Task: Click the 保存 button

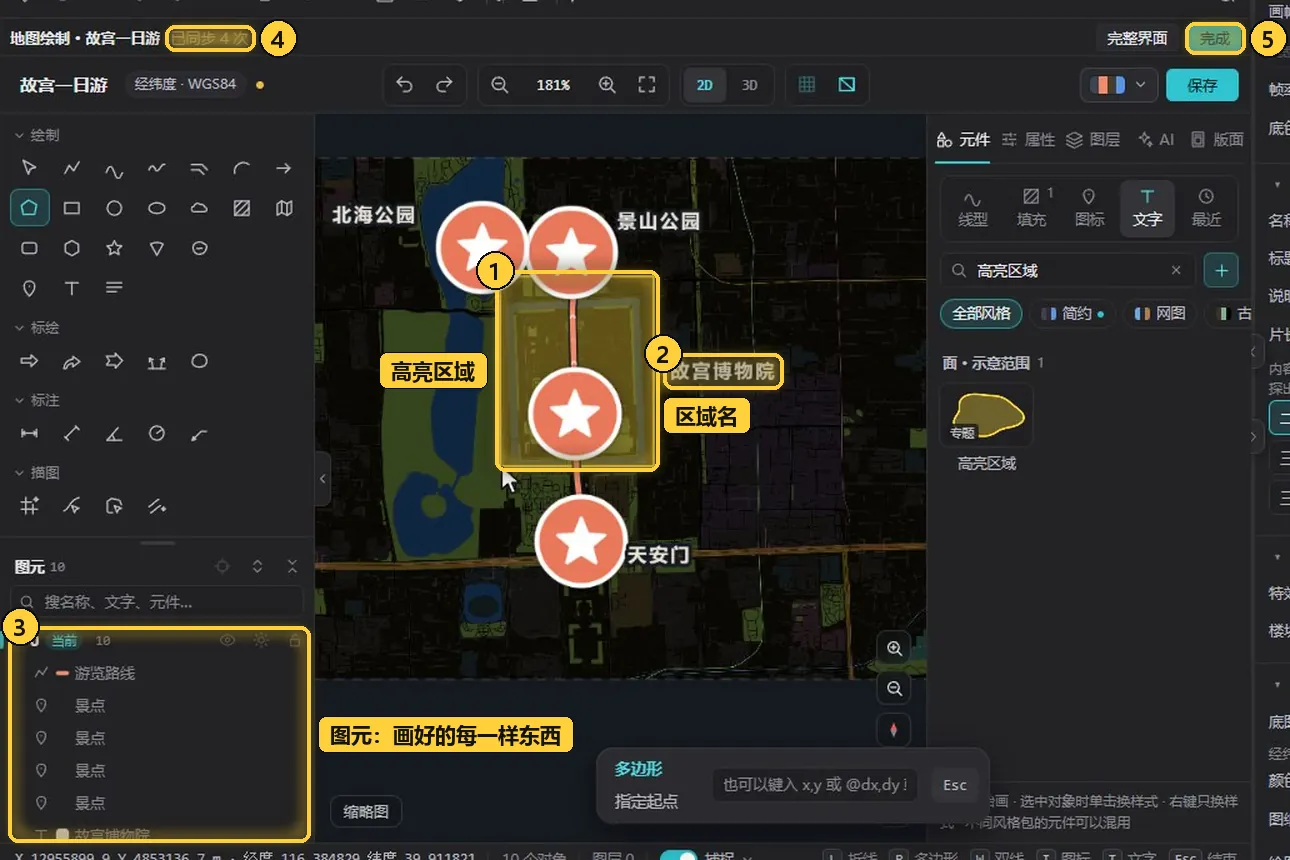Action: (1202, 85)
